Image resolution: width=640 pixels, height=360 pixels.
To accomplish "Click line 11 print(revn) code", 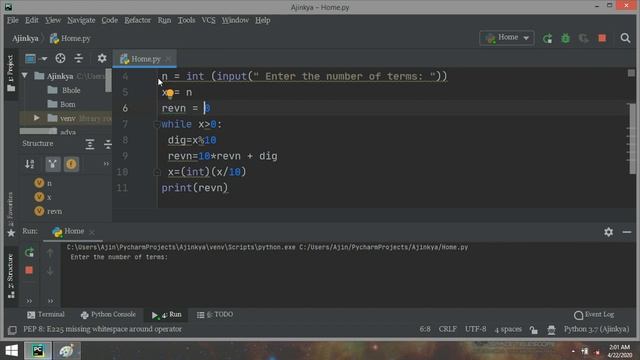I will pos(195,188).
